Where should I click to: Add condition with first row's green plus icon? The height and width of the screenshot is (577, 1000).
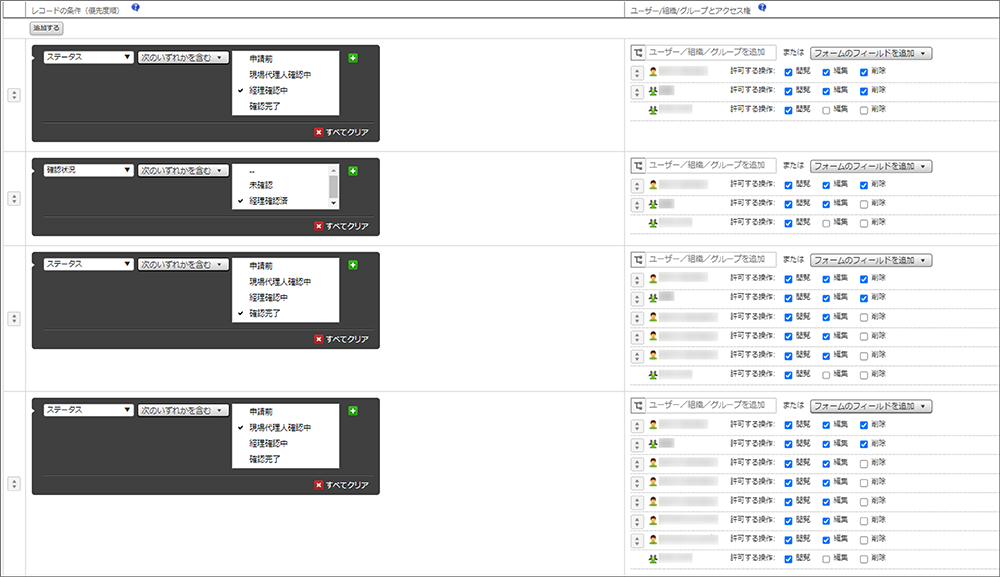coord(353,58)
